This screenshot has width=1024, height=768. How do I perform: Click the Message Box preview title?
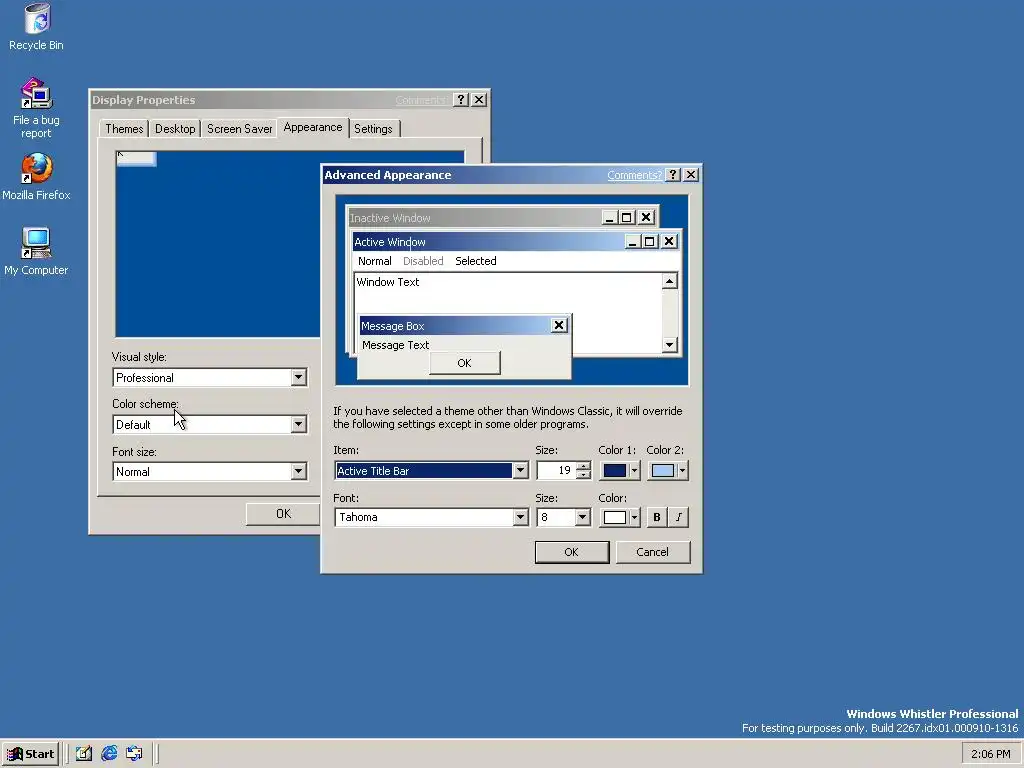455,325
